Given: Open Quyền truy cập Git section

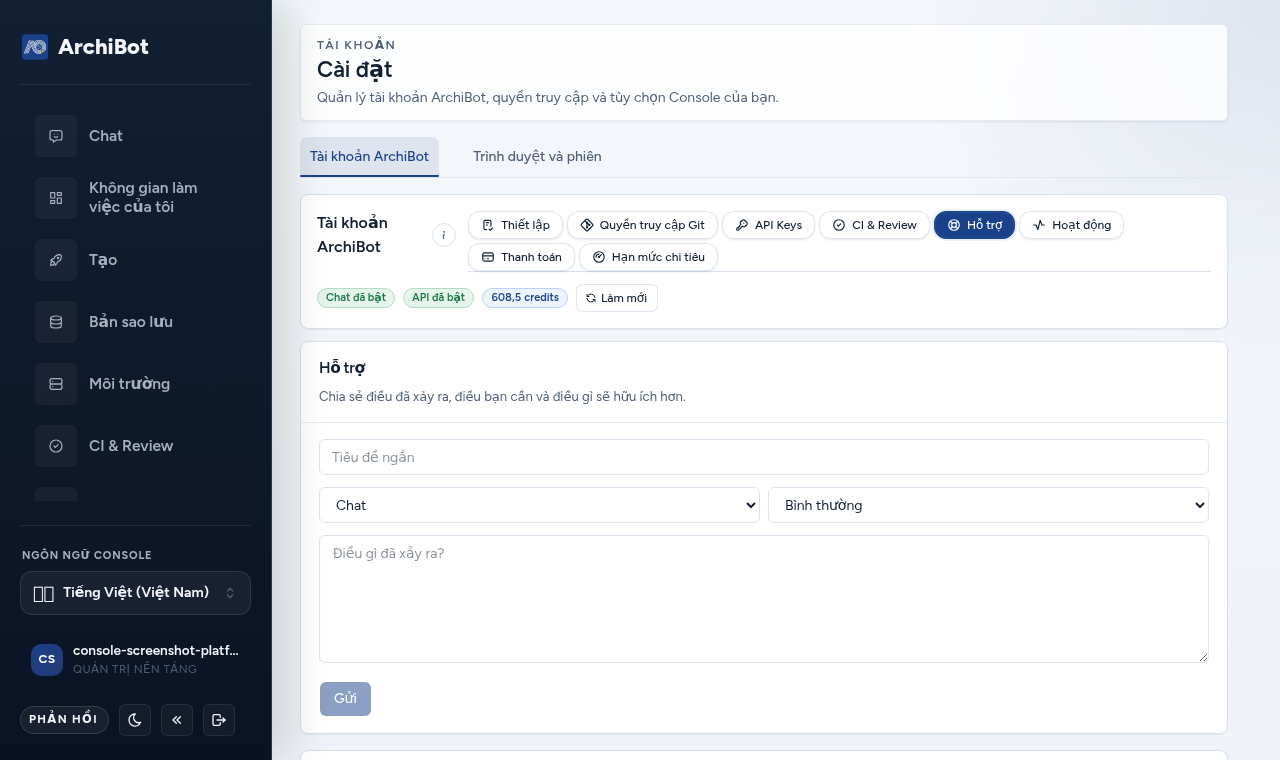Looking at the screenshot, I should 642,225.
